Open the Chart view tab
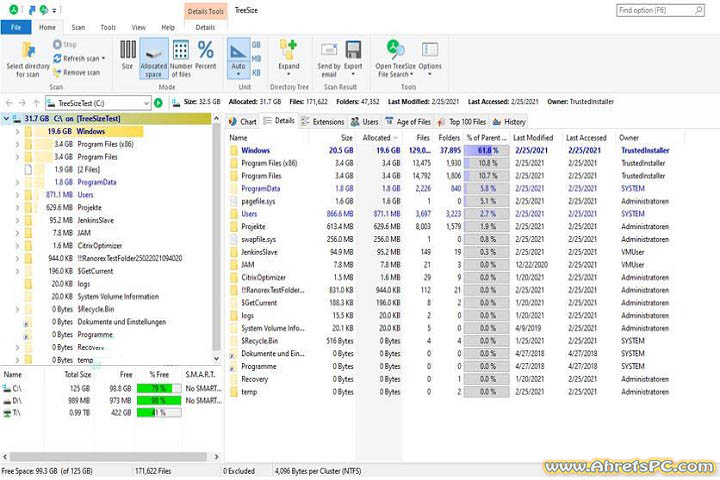 [242, 121]
